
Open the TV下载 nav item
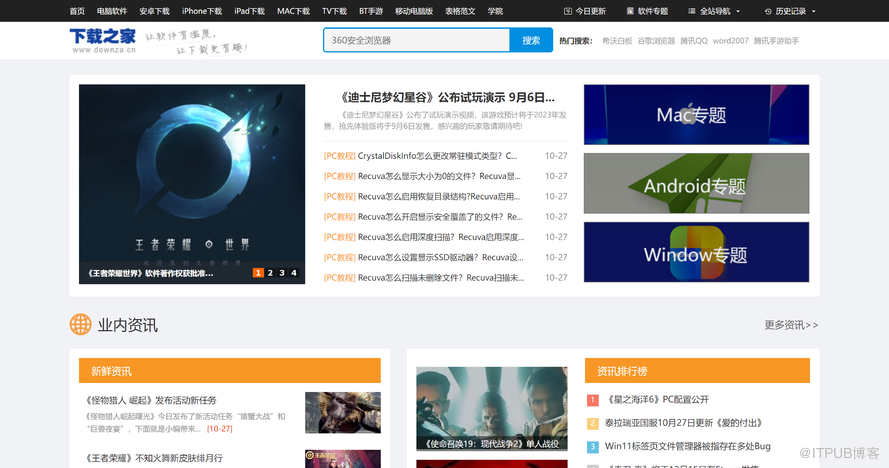[x=335, y=11]
